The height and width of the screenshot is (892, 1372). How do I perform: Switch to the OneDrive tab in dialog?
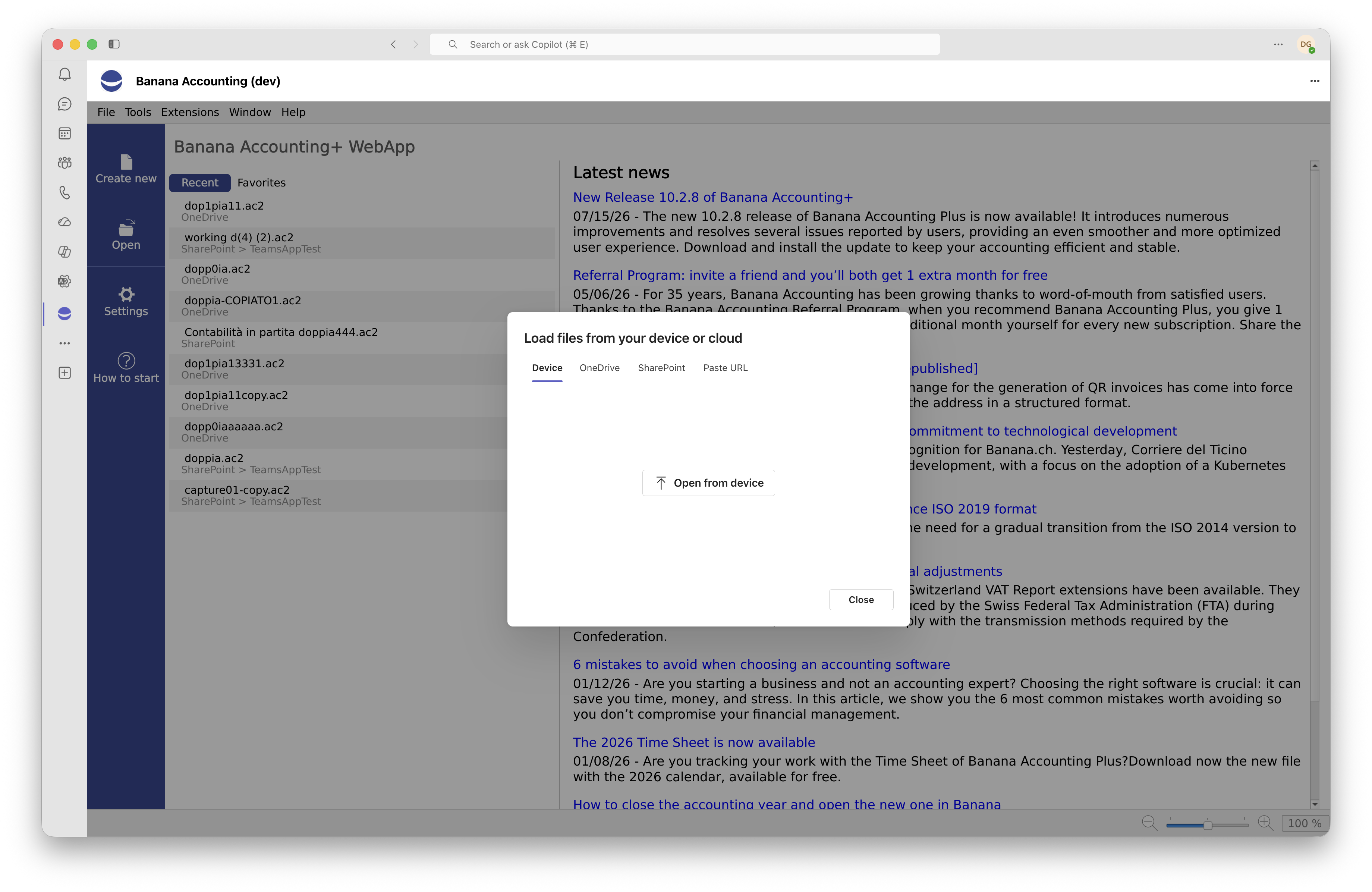click(600, 368)
